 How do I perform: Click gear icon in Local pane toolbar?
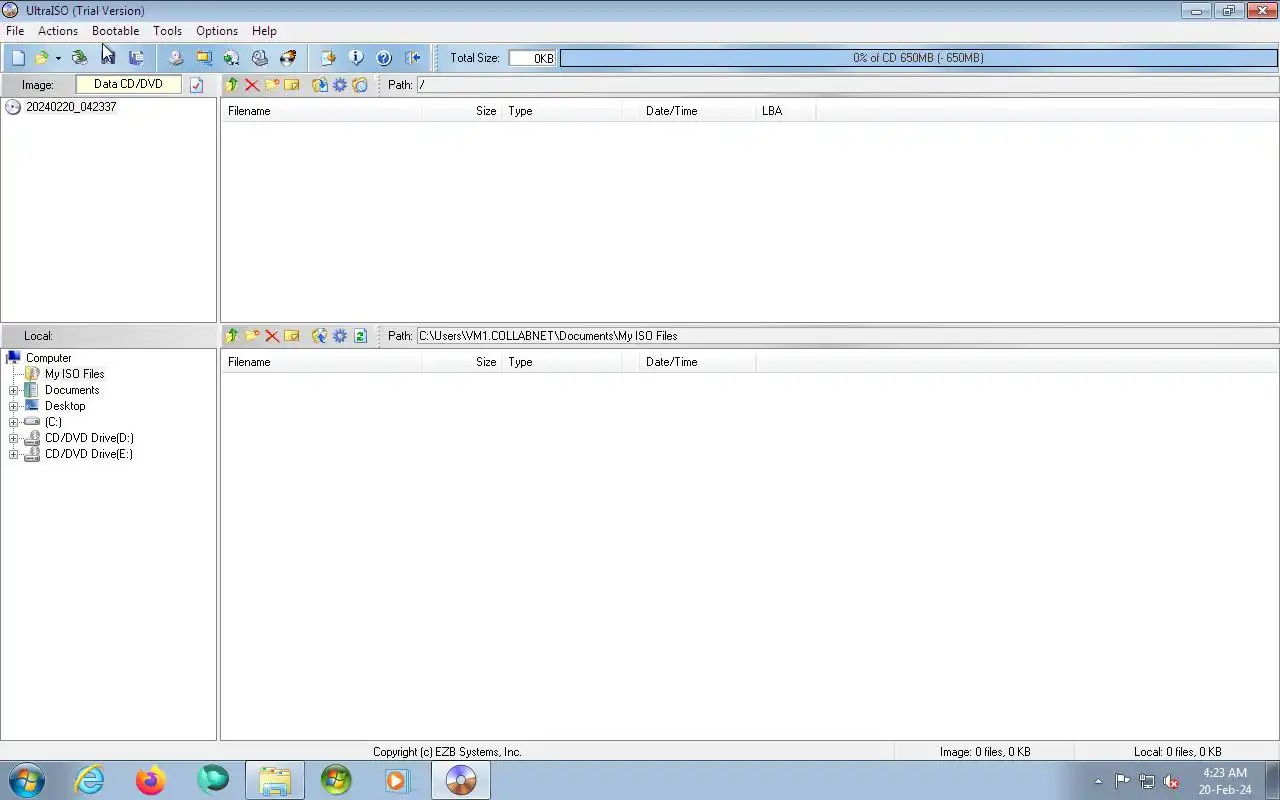coord(340,336)
